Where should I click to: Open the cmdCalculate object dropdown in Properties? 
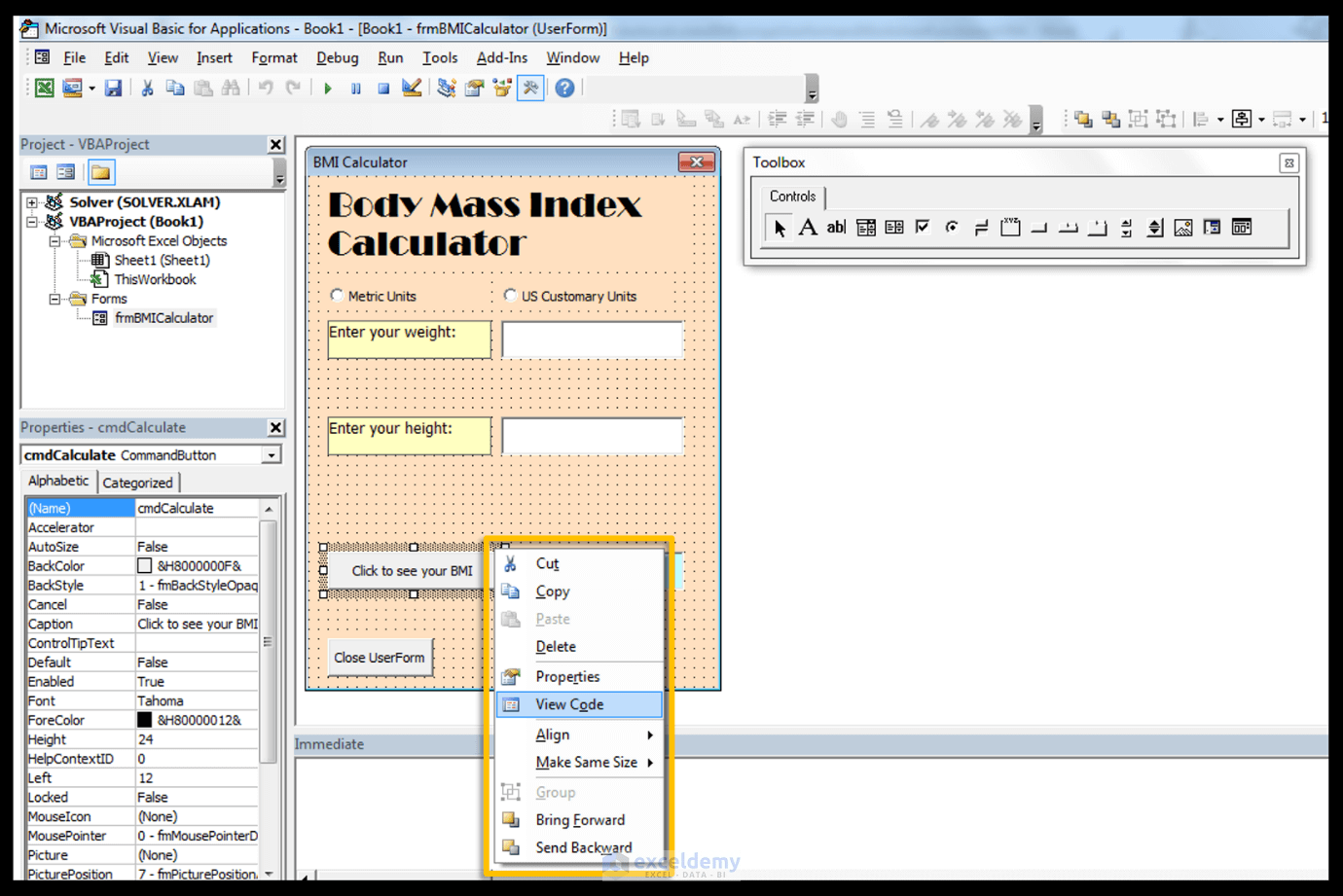(270, 454)
